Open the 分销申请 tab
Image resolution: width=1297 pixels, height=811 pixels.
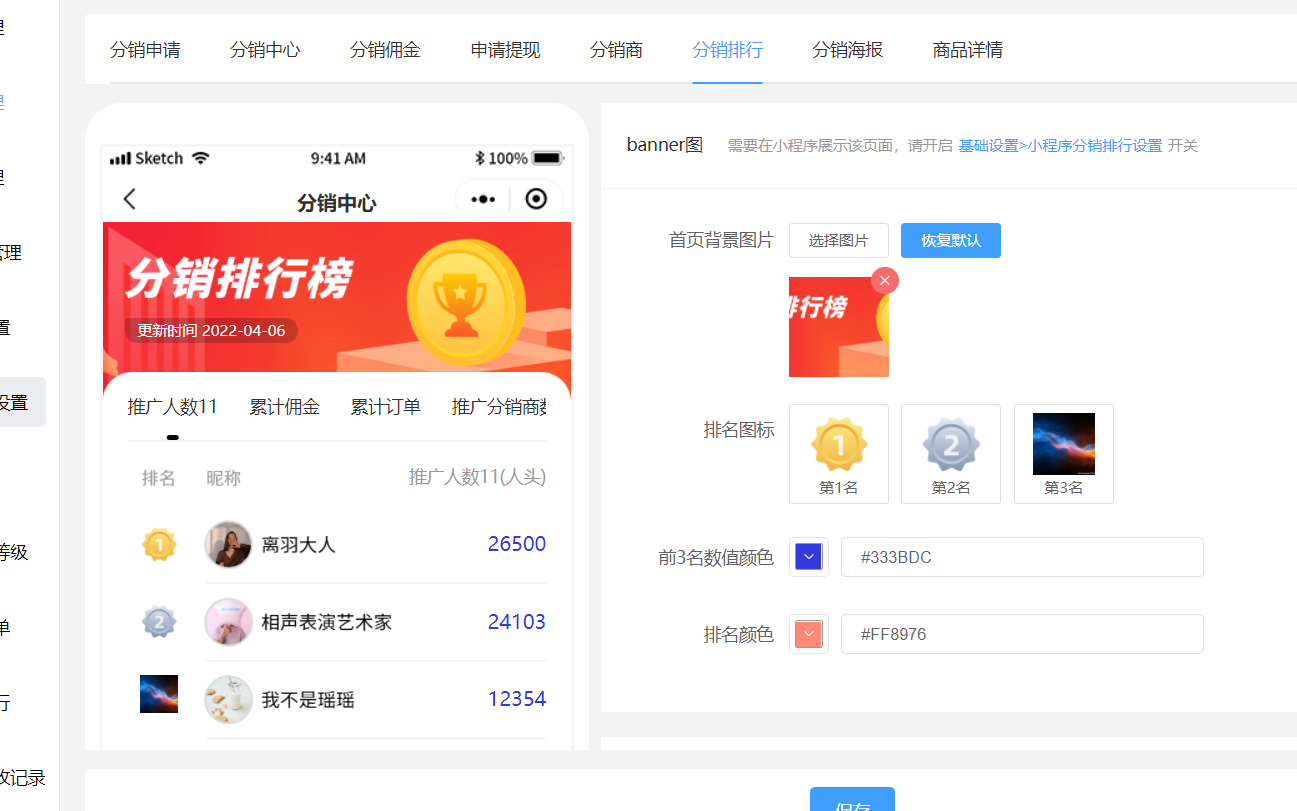pos(145,50)
